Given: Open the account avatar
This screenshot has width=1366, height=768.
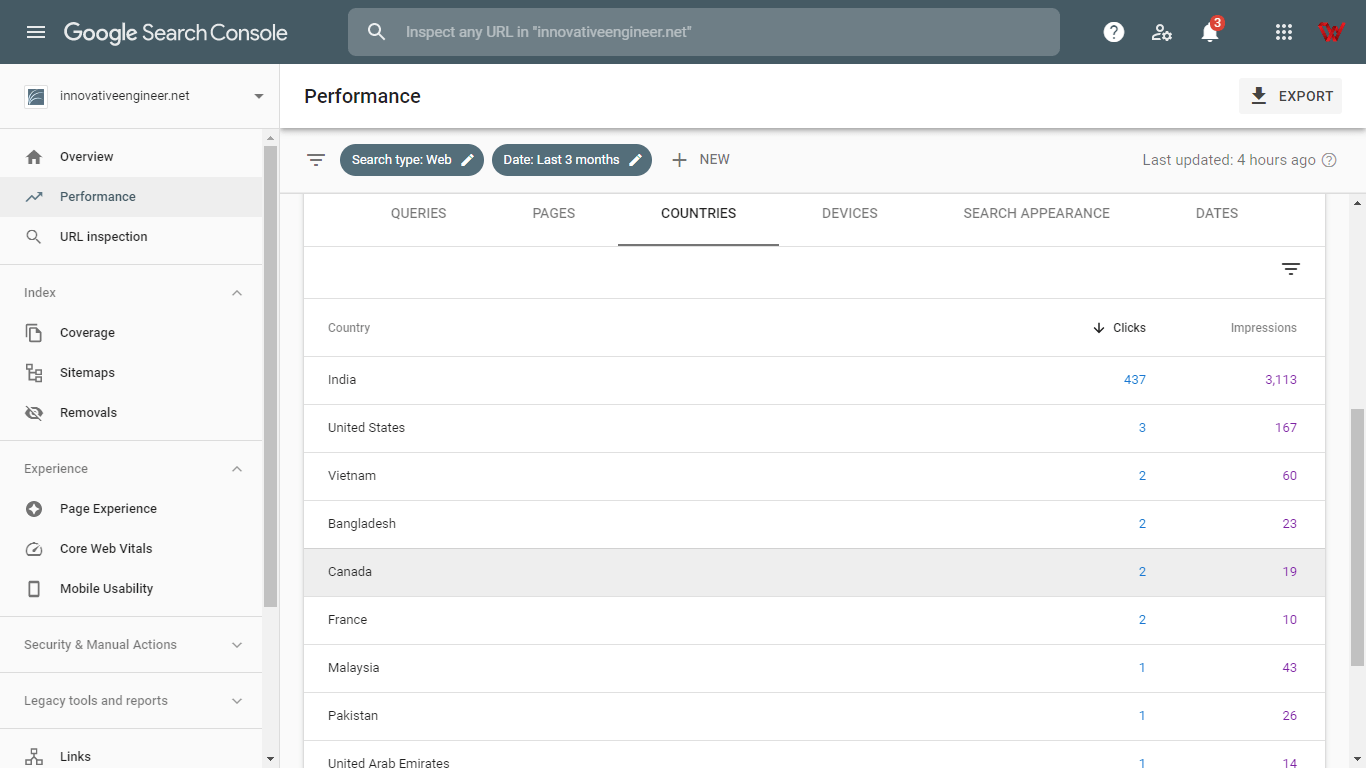Looking at the screenshot, I should [1331, 32].
